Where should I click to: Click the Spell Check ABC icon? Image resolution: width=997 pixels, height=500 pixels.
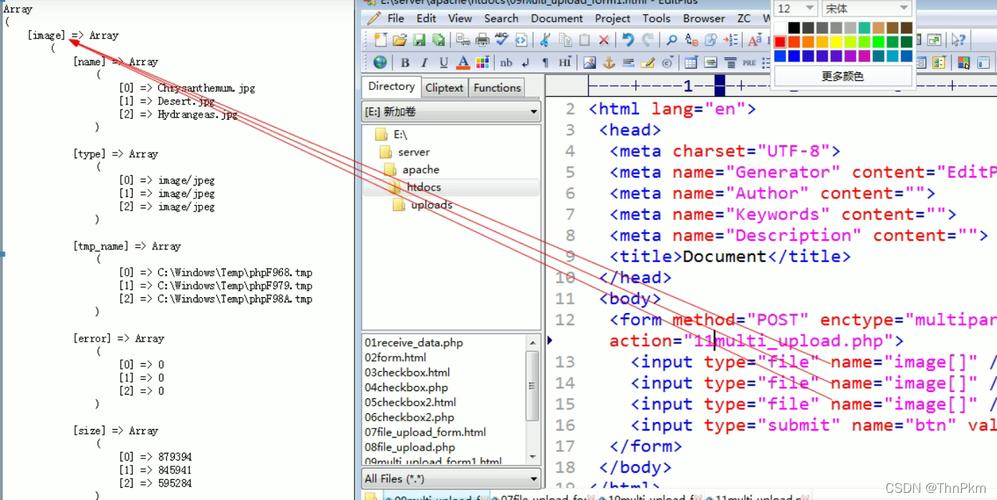tap(502, 39)
